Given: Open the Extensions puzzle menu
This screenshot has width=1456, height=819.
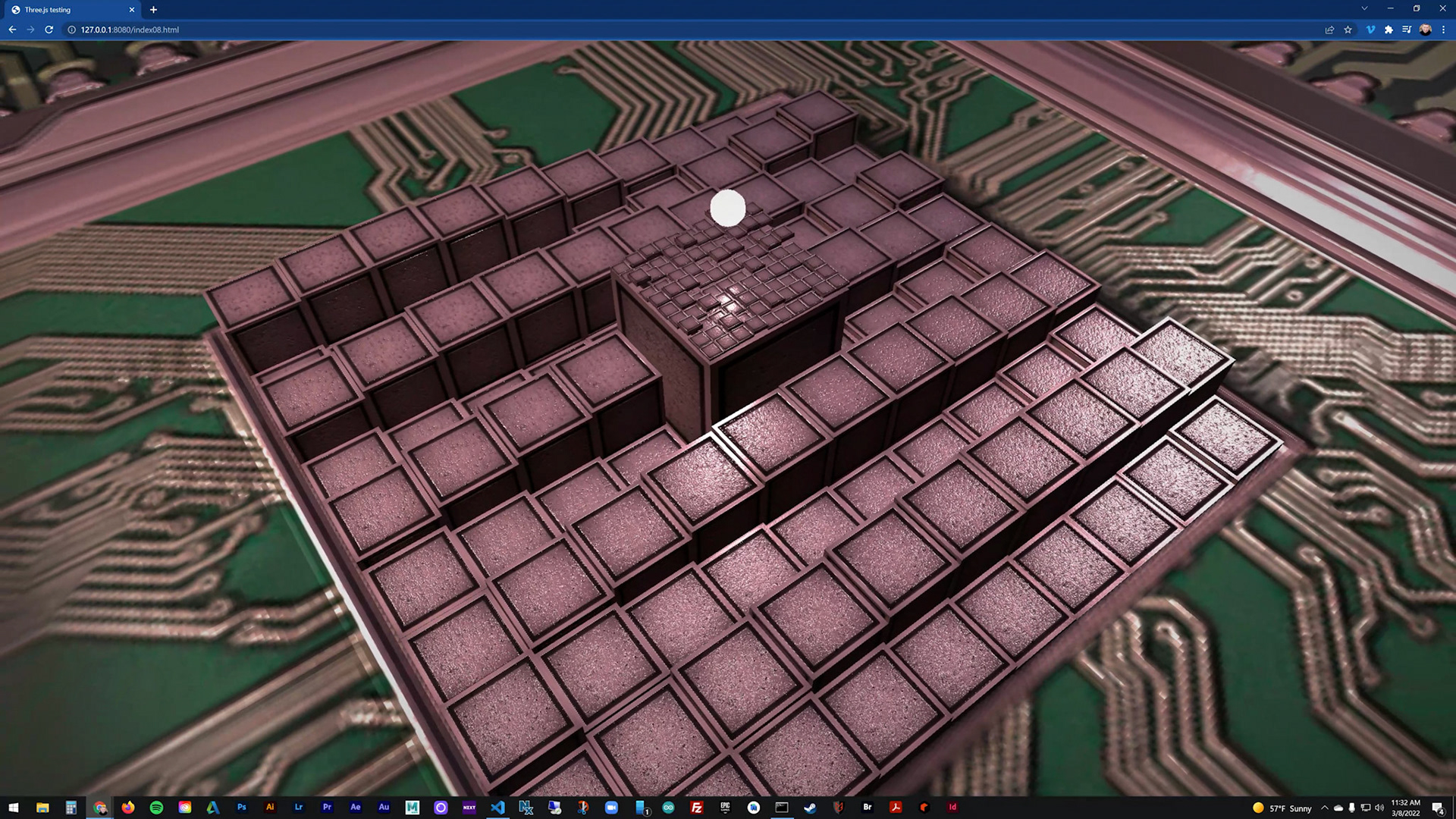Looking at the screenshot, I should coord(1389,30).
